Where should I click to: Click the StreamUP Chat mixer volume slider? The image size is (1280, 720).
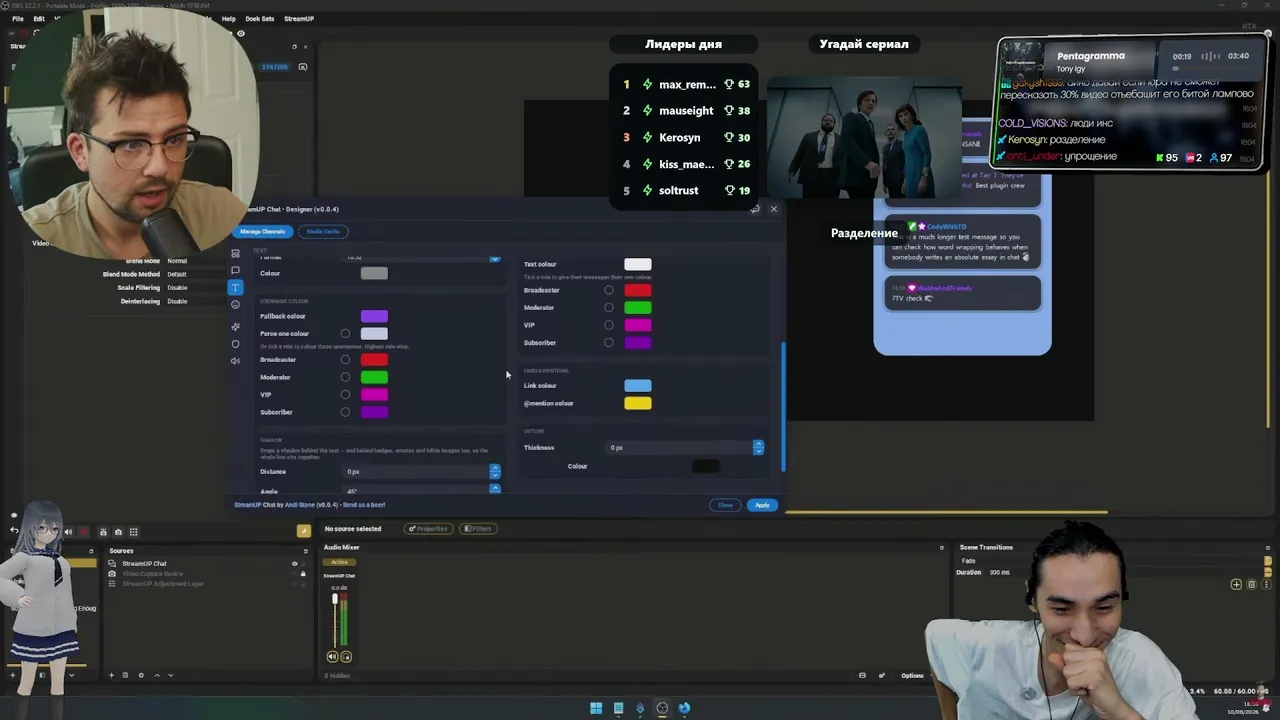click(x=335, y=620)
